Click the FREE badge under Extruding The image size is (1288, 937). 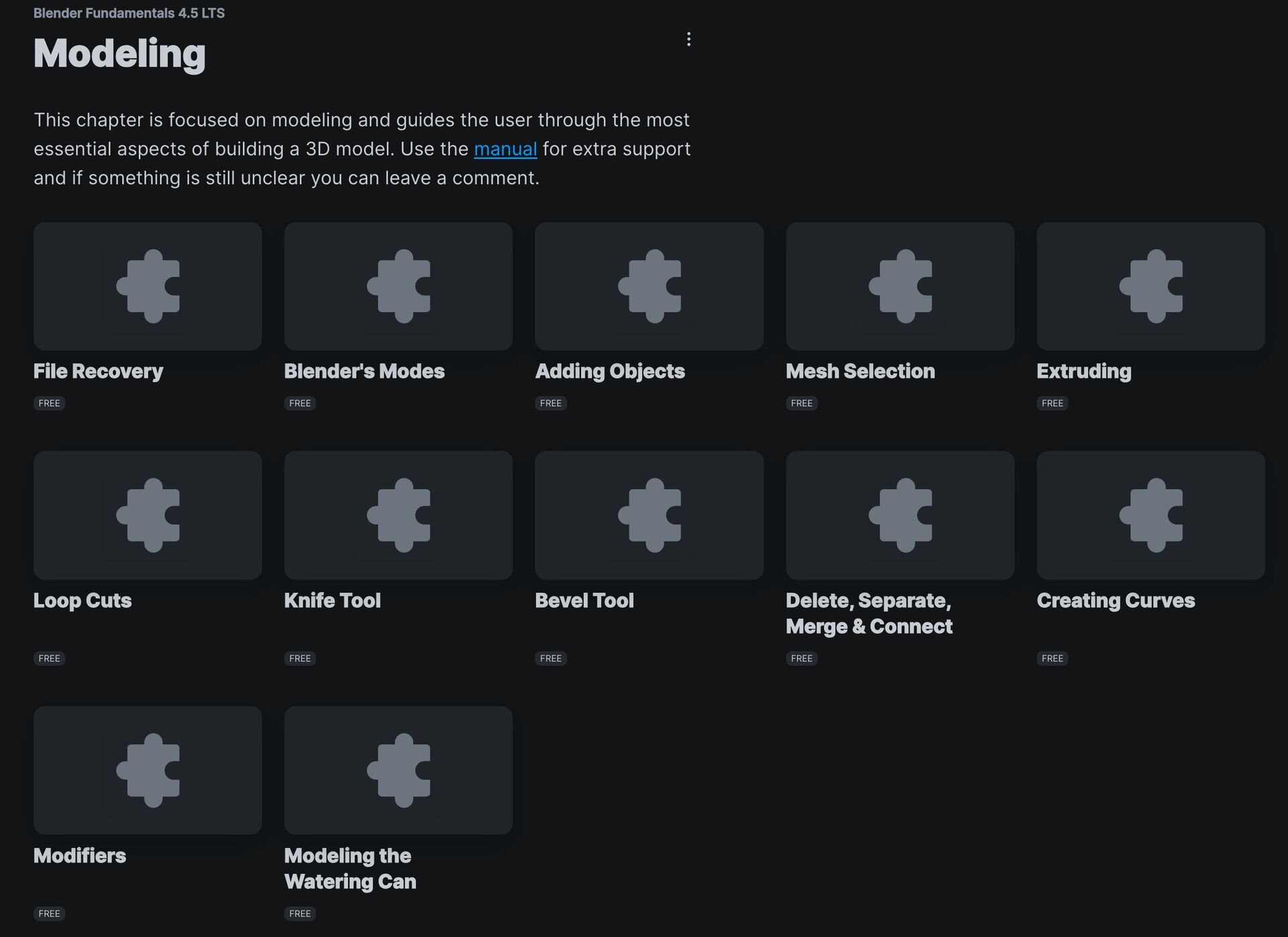[x=1052, y=403]
